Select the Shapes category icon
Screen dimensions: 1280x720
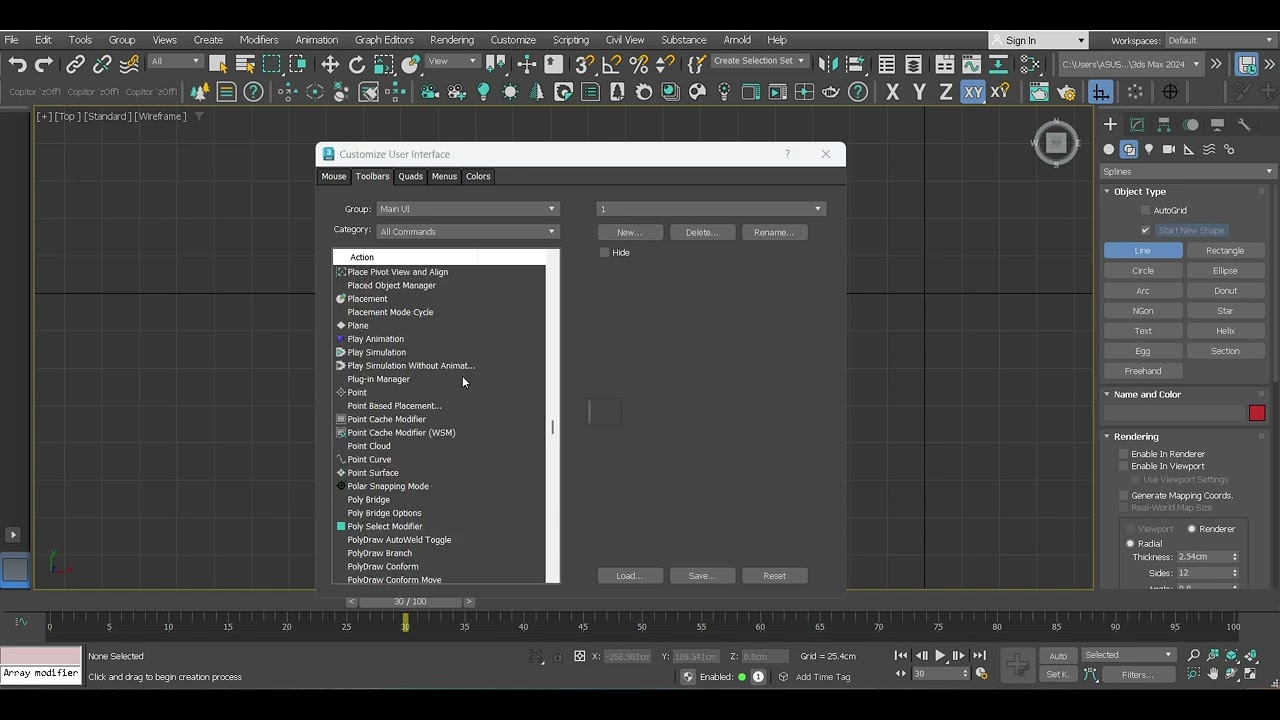1129,149
